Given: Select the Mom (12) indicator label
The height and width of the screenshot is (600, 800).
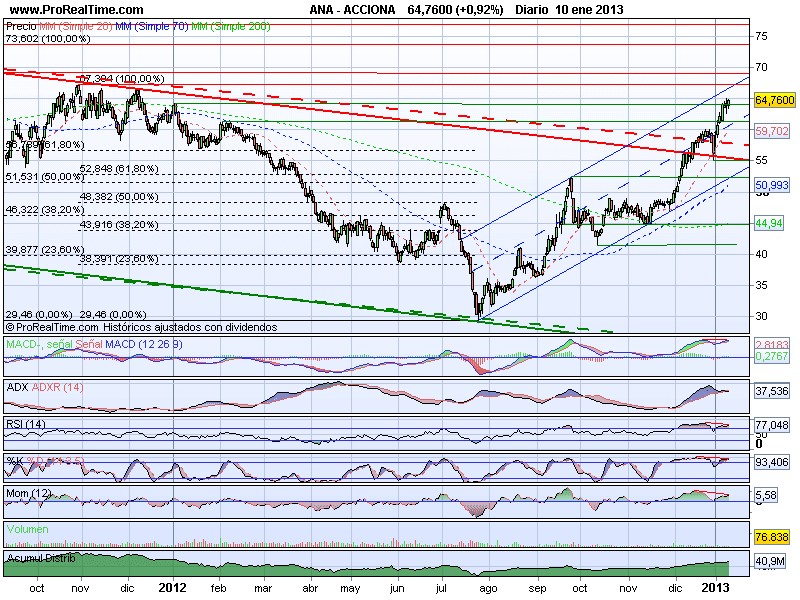Looking at the screenshot, I should pos(29,493).
